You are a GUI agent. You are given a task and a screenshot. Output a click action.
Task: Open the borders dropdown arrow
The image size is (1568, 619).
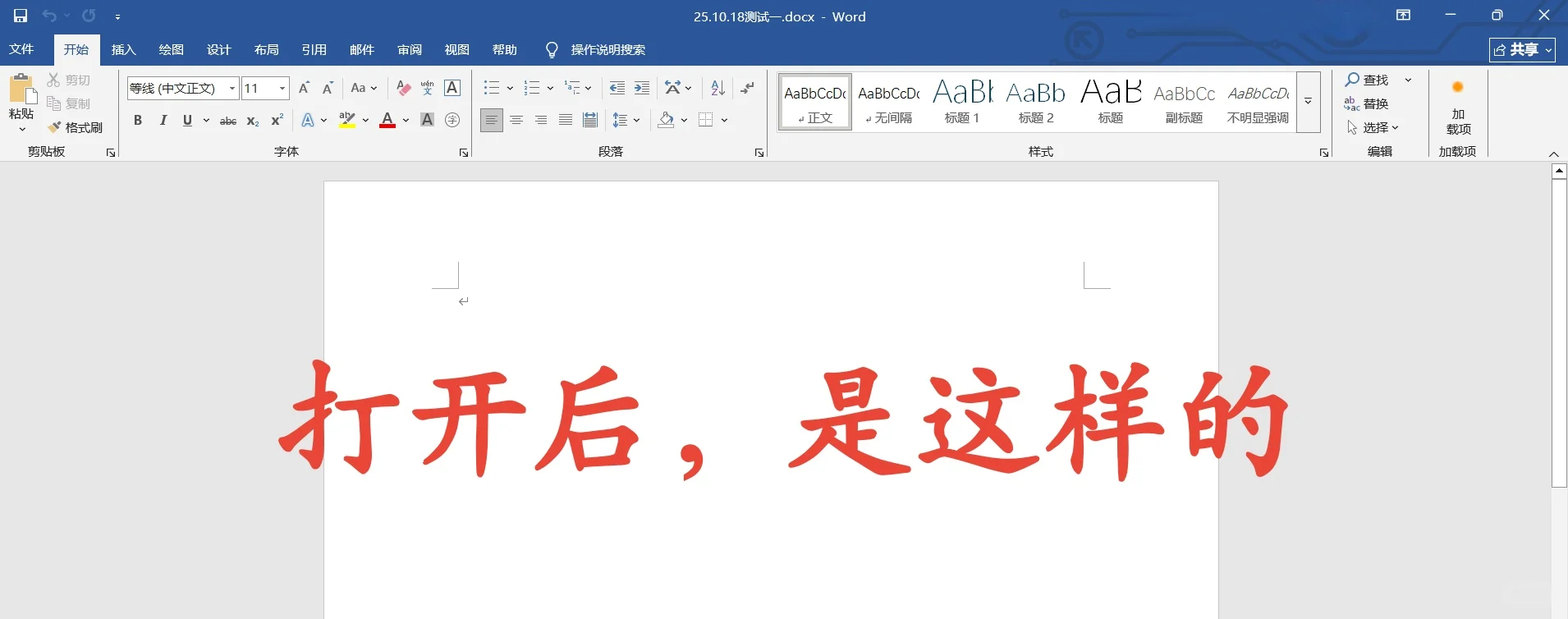(725, 120)
